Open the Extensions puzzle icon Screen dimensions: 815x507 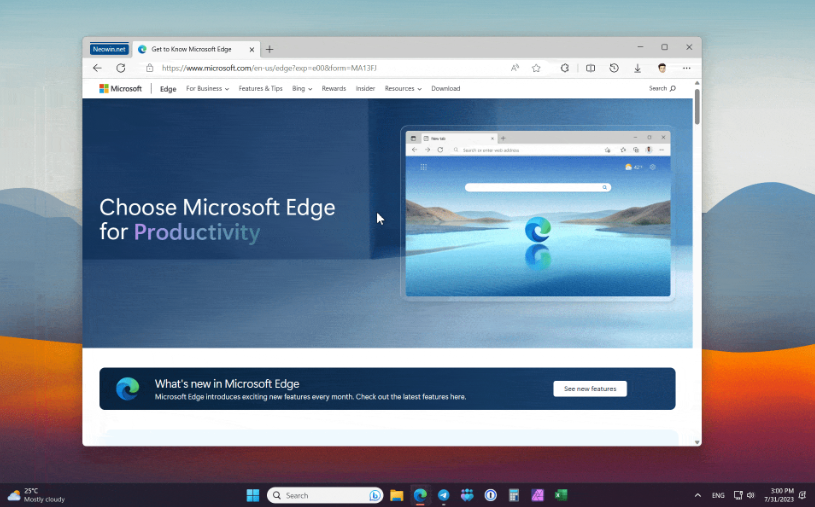[564, 68]
